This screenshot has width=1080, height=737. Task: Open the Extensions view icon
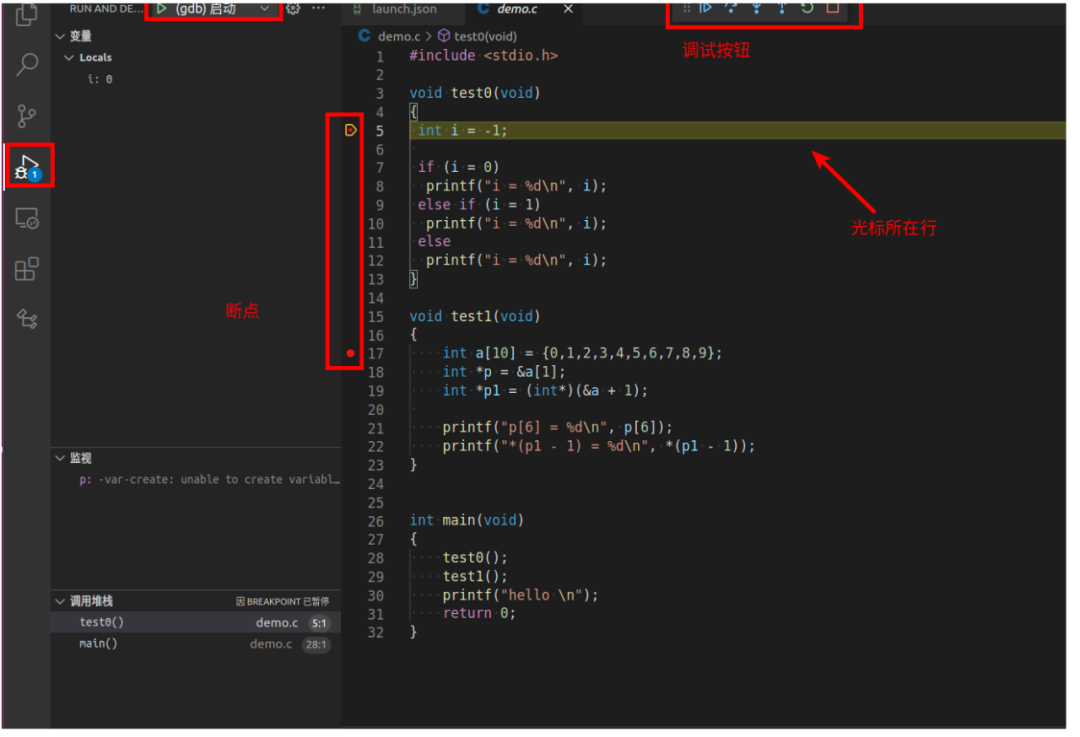[24, 268]
